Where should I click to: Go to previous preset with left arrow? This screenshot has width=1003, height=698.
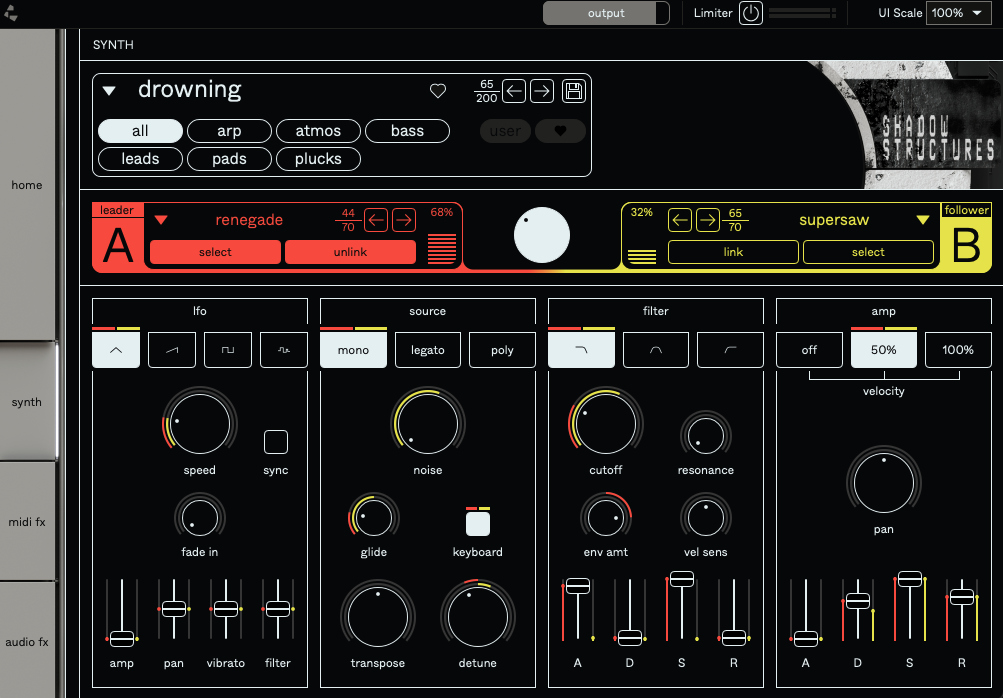(x=514, y=91)
